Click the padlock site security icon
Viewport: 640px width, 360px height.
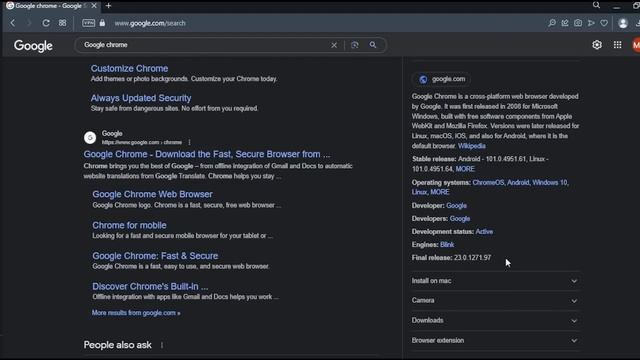click(102, 23)
